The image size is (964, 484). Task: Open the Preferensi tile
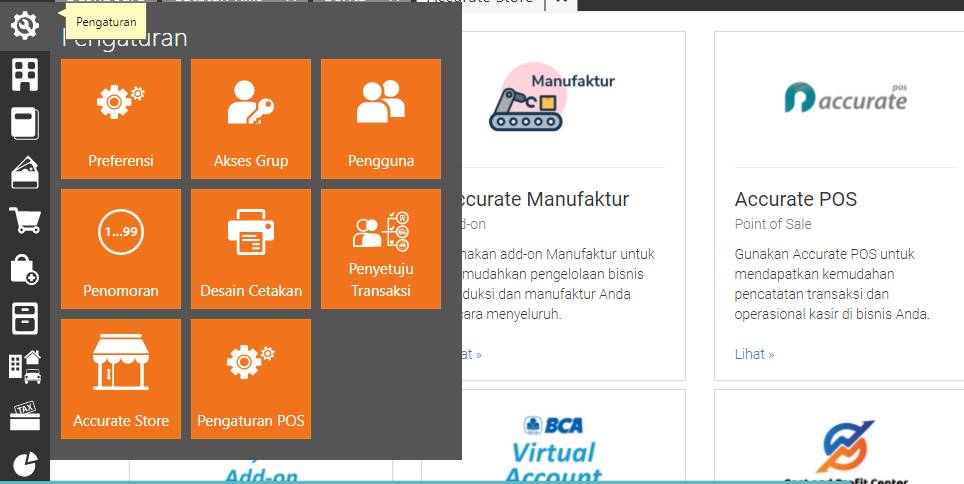121,119
